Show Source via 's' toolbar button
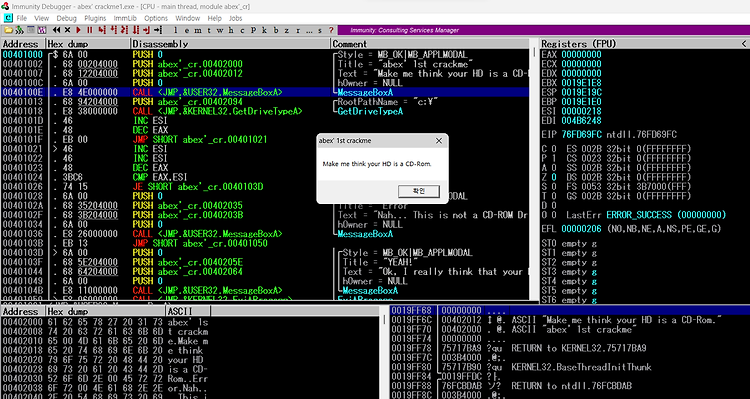 coord(320,30)
